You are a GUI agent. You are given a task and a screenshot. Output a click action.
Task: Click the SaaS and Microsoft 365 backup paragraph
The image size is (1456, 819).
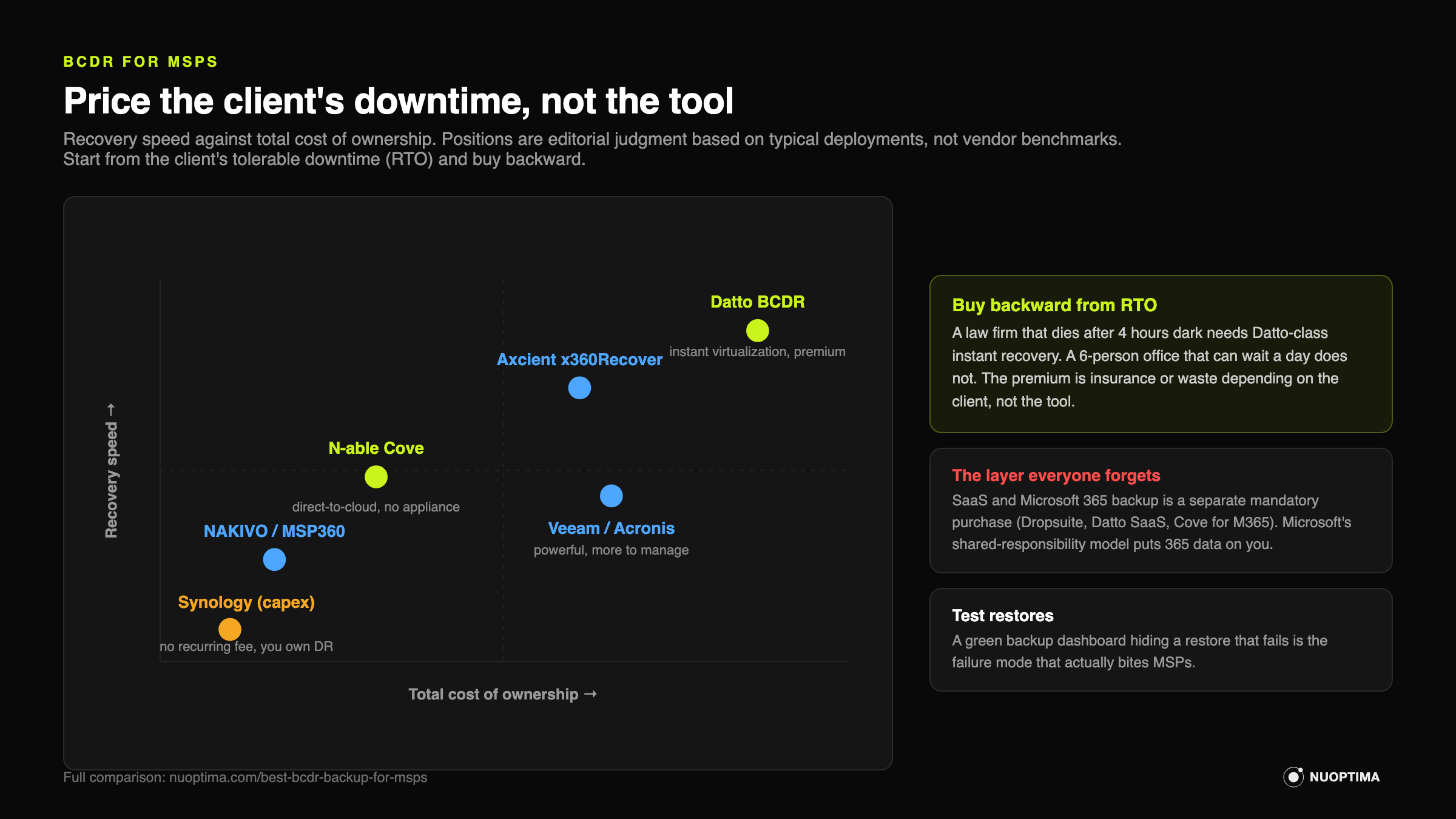pyautogui.click(x=1151, y=522)
